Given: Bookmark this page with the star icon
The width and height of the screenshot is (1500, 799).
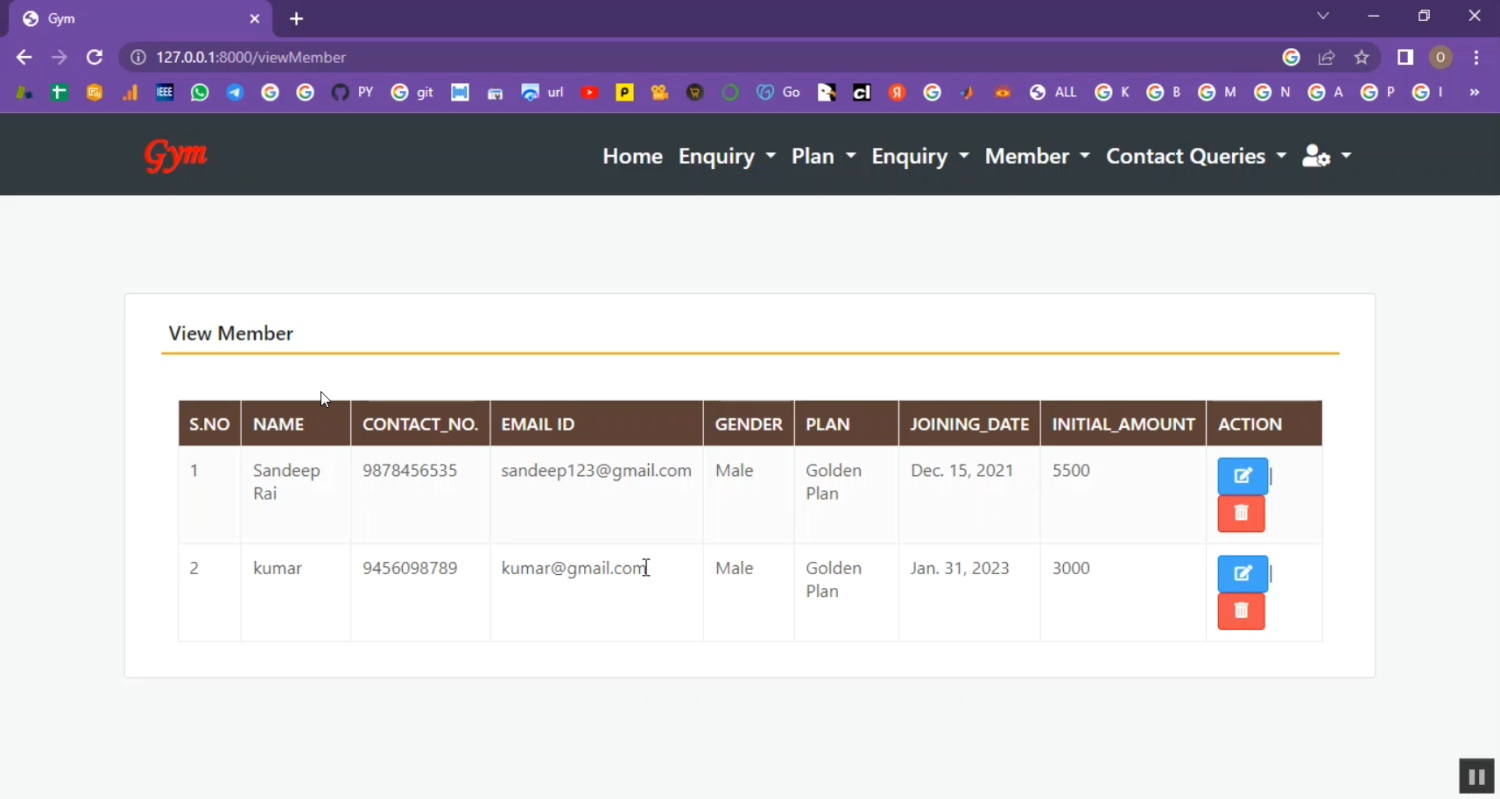Looking at the screenshot, I should pyautogui.click(x=1361, y=58).
